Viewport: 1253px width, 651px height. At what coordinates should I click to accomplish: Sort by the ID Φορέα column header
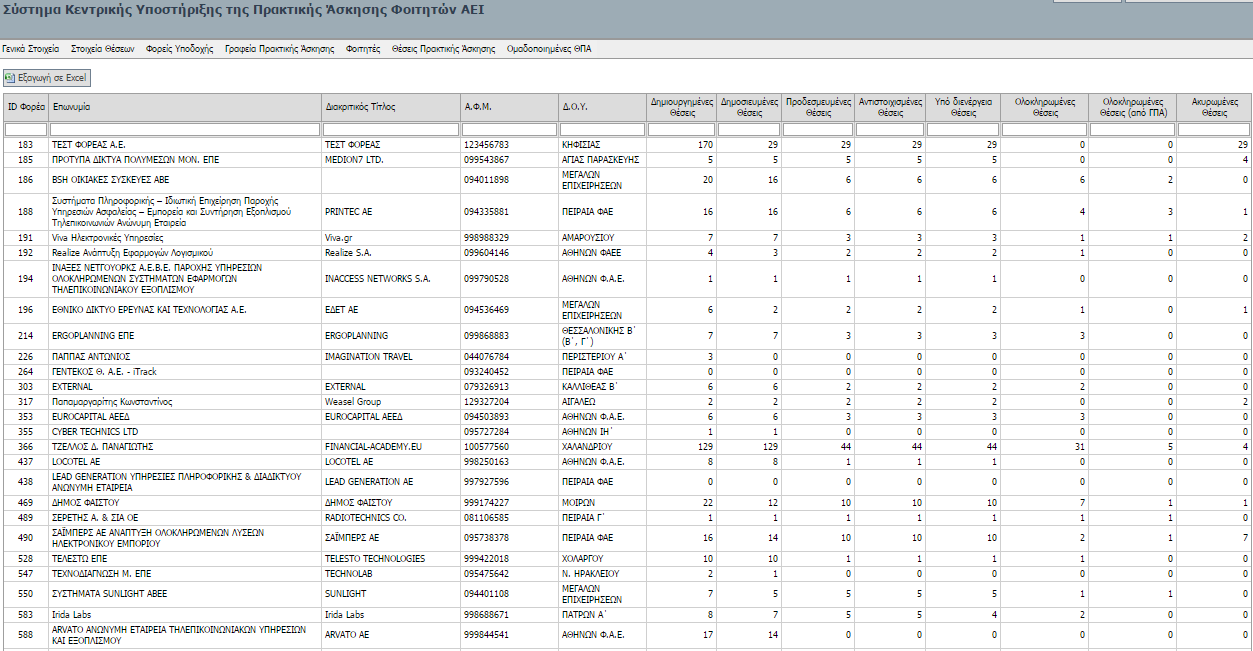[26, 107]
